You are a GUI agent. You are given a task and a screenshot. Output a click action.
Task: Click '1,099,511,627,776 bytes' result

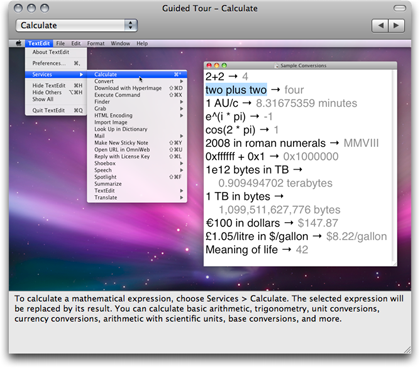(x=279, y=210)
